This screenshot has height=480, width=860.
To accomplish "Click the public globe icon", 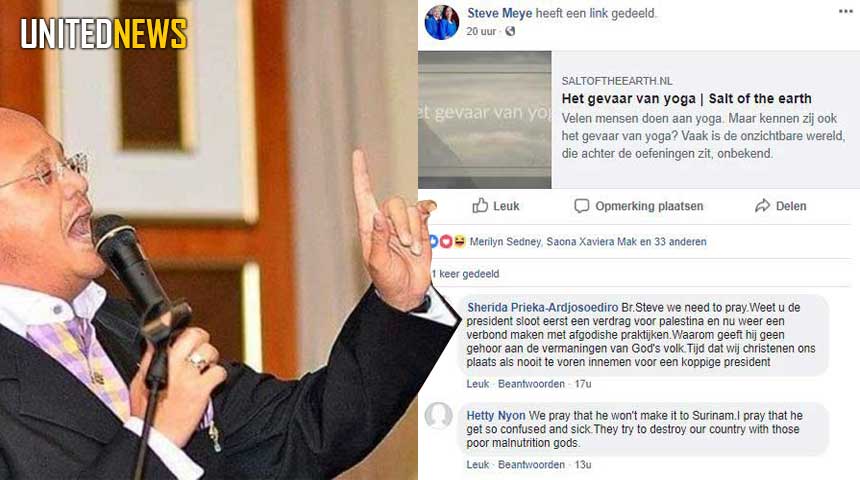I will click(x=510, y=31).
